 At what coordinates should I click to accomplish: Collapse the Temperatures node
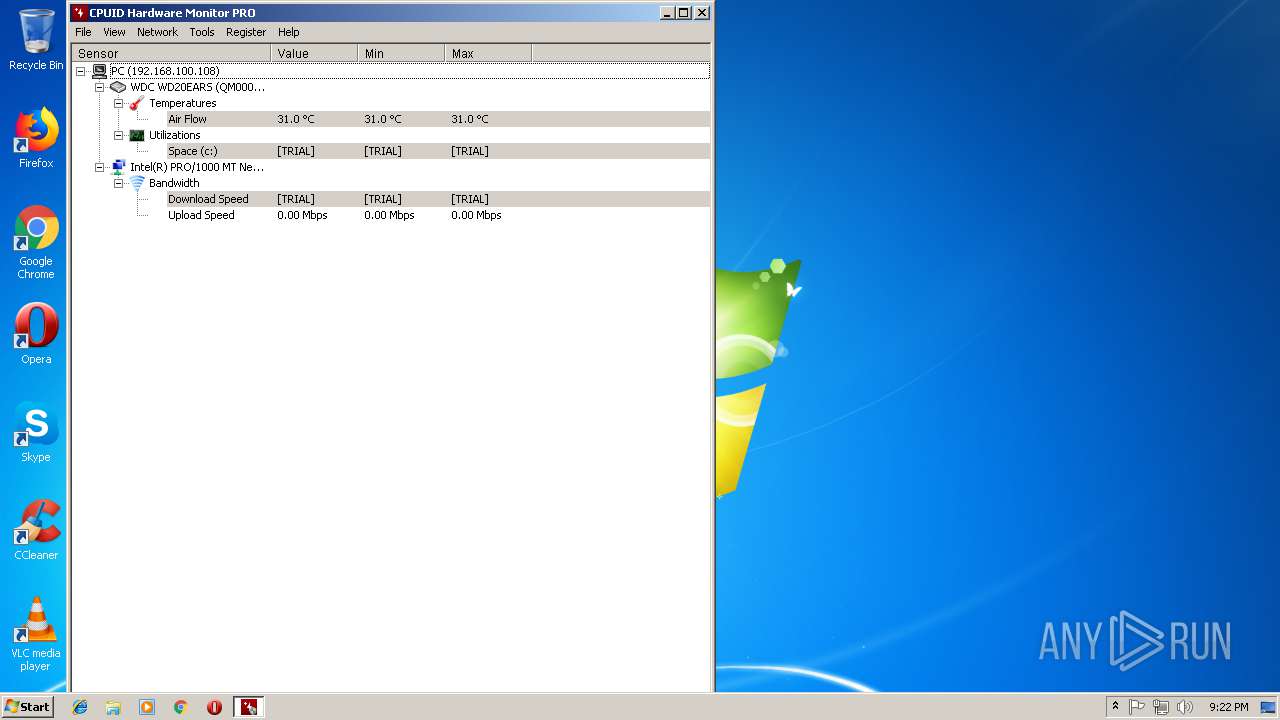pos(118,103)
